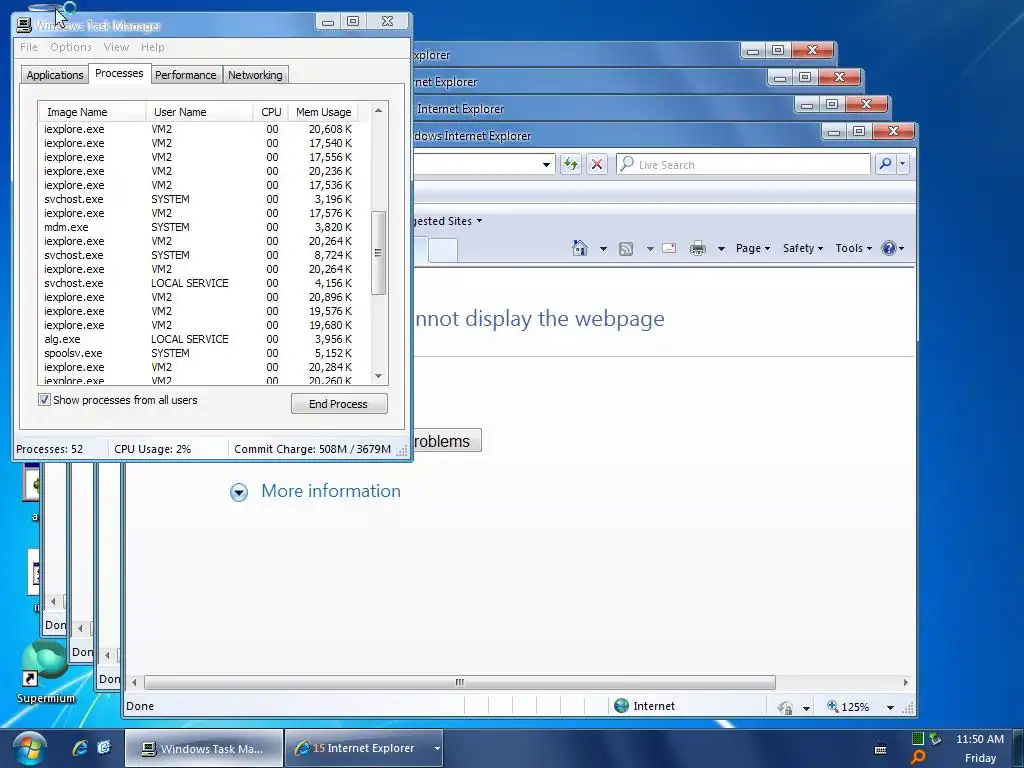Expand the taskbar Internet Explorer group arrow
The image size is (1024, 768).
coord(437,748)
